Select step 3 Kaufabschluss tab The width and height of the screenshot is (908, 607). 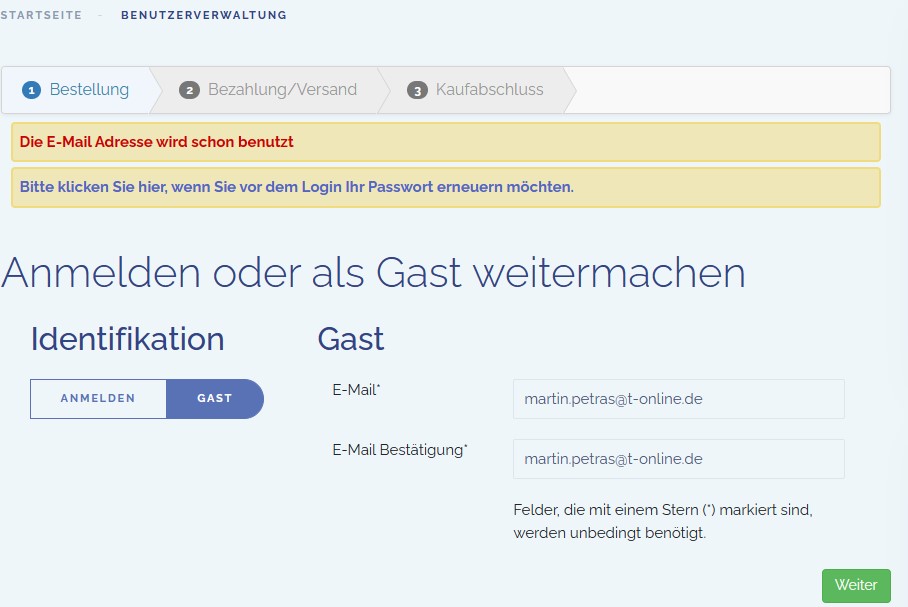point(476,90)
